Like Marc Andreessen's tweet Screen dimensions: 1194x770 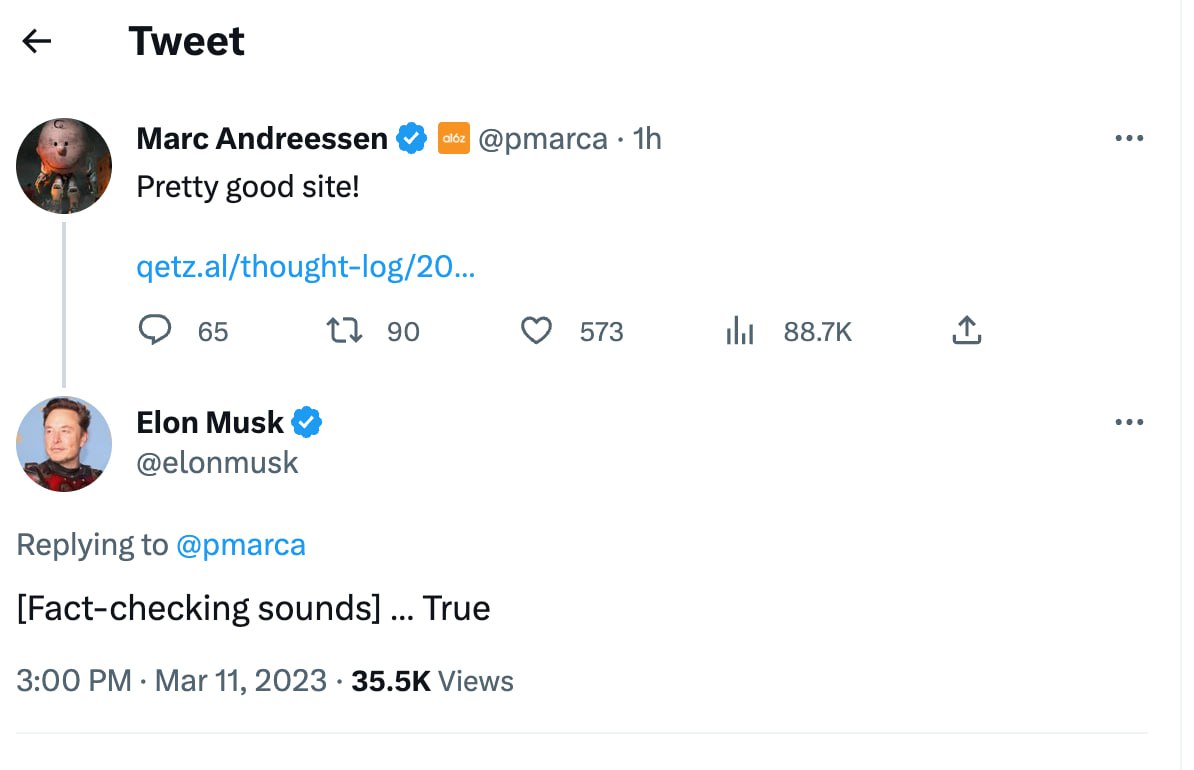[537, 331]
